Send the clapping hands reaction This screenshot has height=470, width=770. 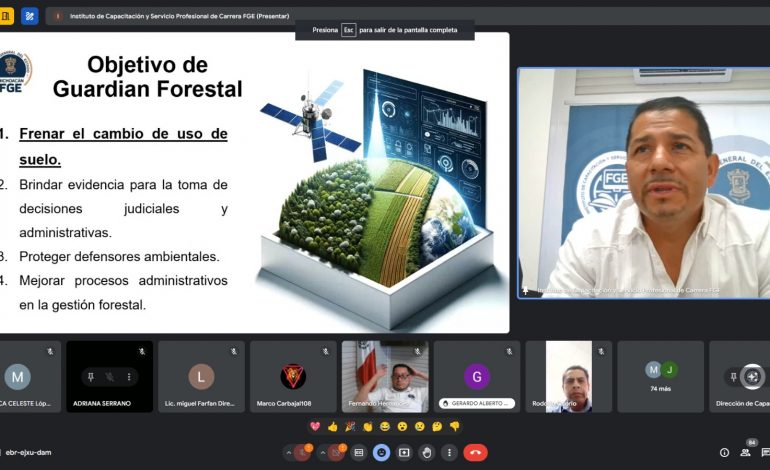(x=367, y=426)
